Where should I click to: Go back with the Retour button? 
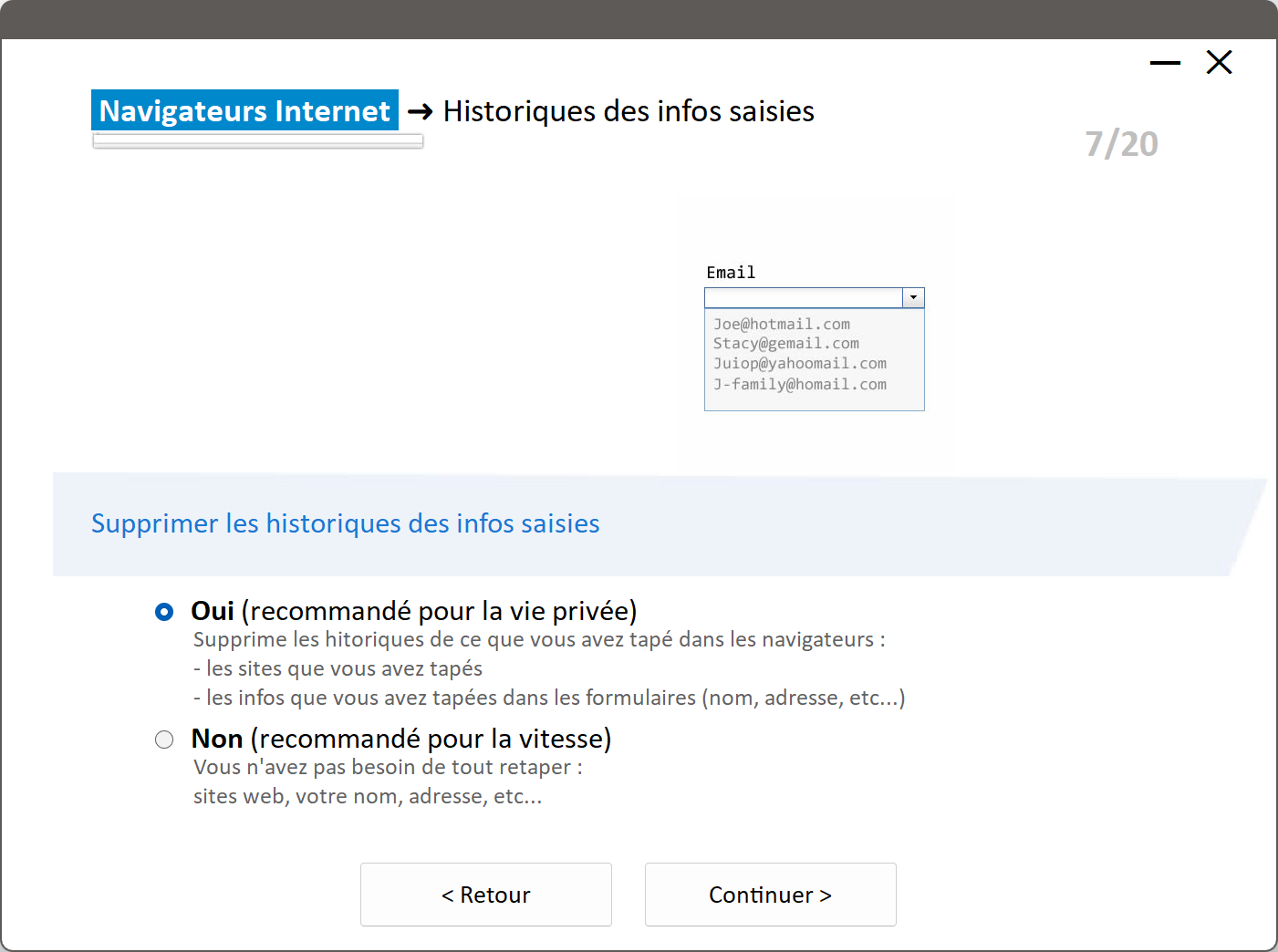point(485,895)
